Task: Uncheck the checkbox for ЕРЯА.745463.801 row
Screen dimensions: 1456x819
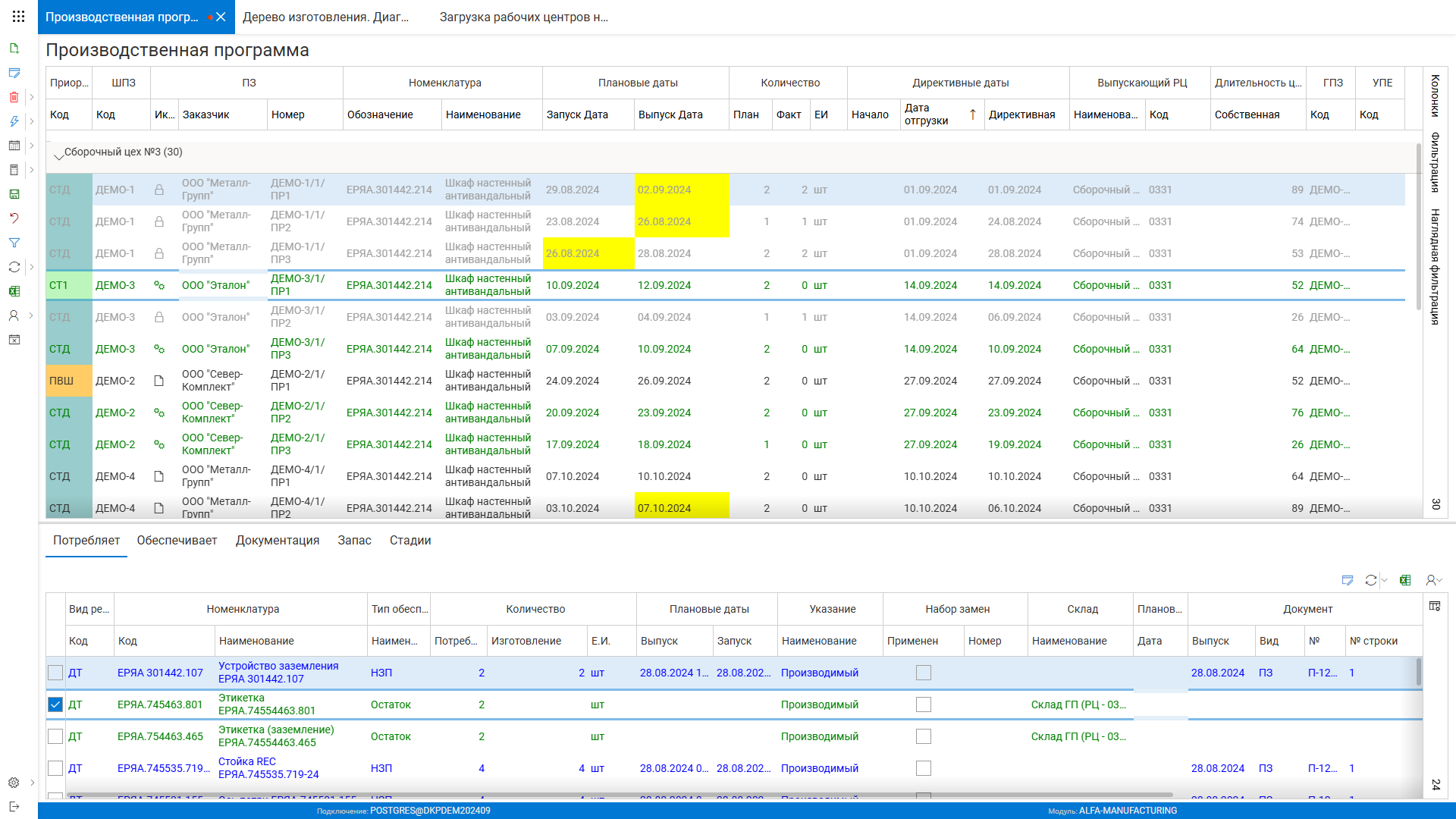Action: coord(55,704)
